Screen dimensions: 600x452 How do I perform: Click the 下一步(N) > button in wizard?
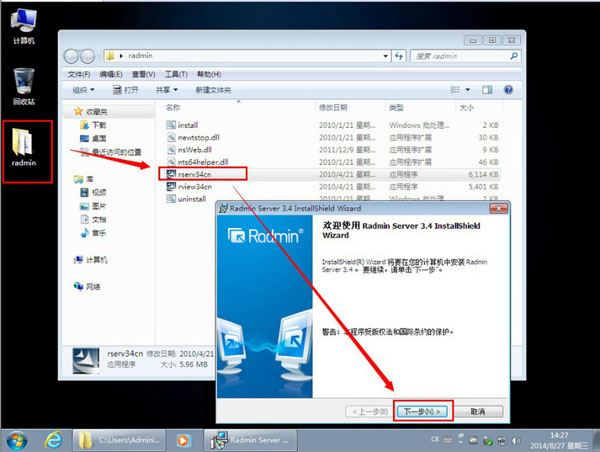pyautogui.click(x=422, y=411)
